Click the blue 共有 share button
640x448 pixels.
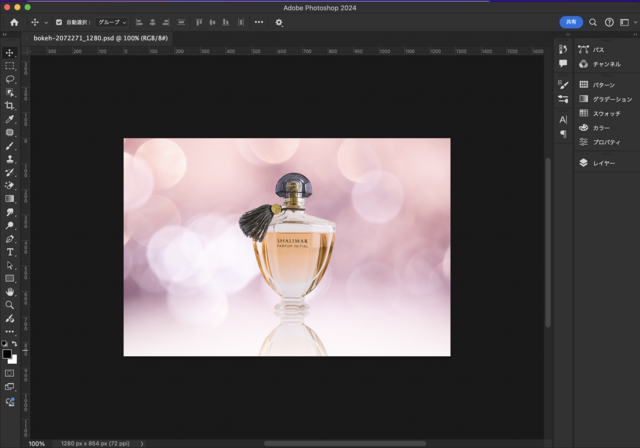[x=571, y=22]
